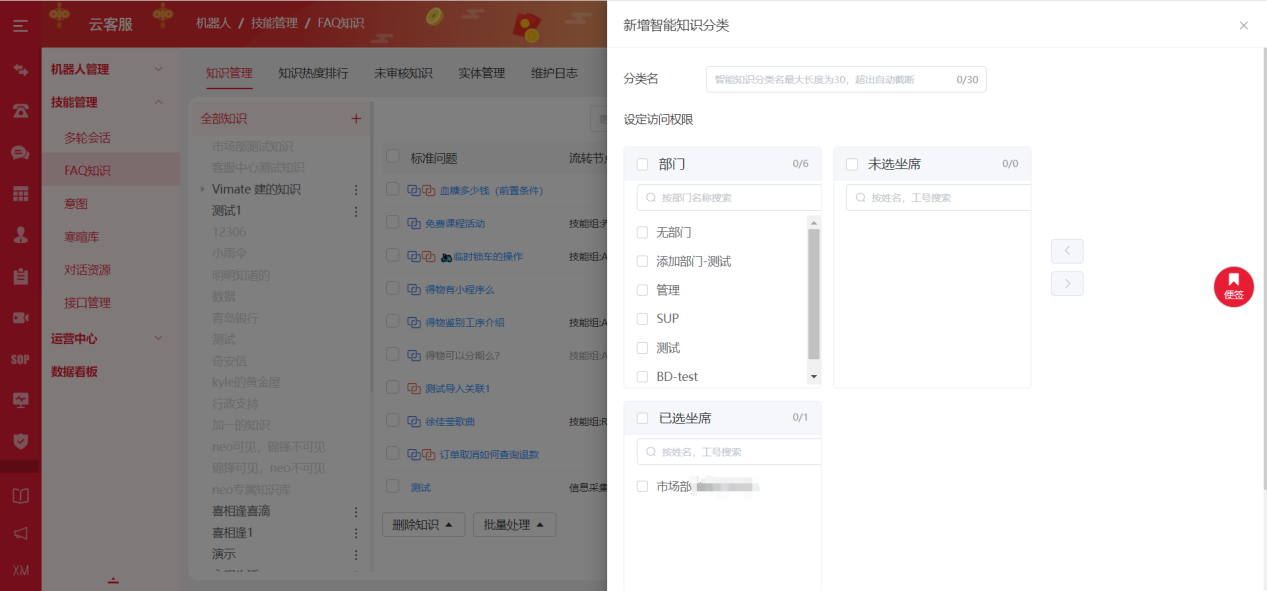Open the shield checkmark icon in the sidebar
The height and width of the screenshot is (591, 1267).
[x=20, y=441]
